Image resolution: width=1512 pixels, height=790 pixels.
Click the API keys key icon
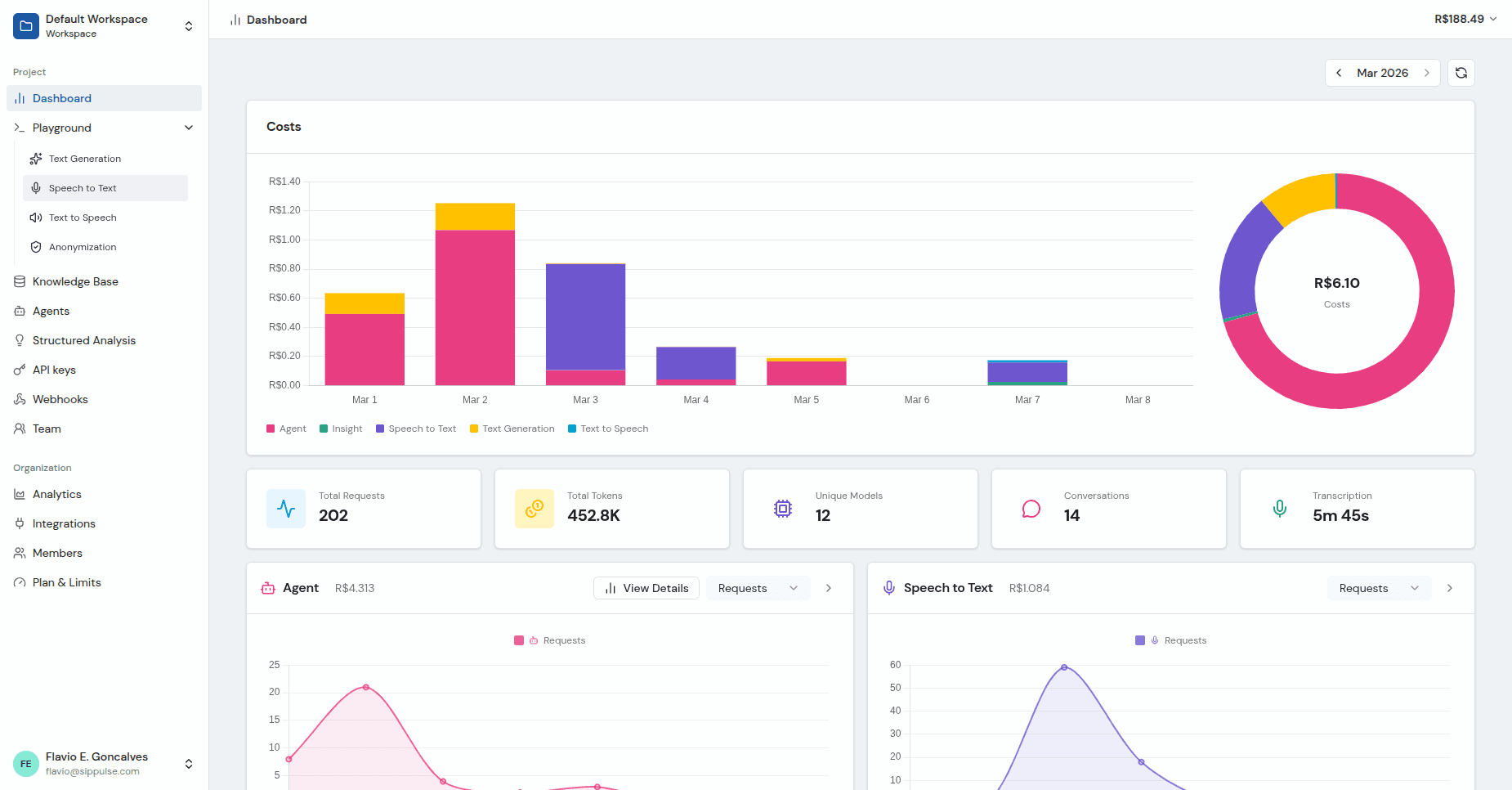click(x=20, y=370)
